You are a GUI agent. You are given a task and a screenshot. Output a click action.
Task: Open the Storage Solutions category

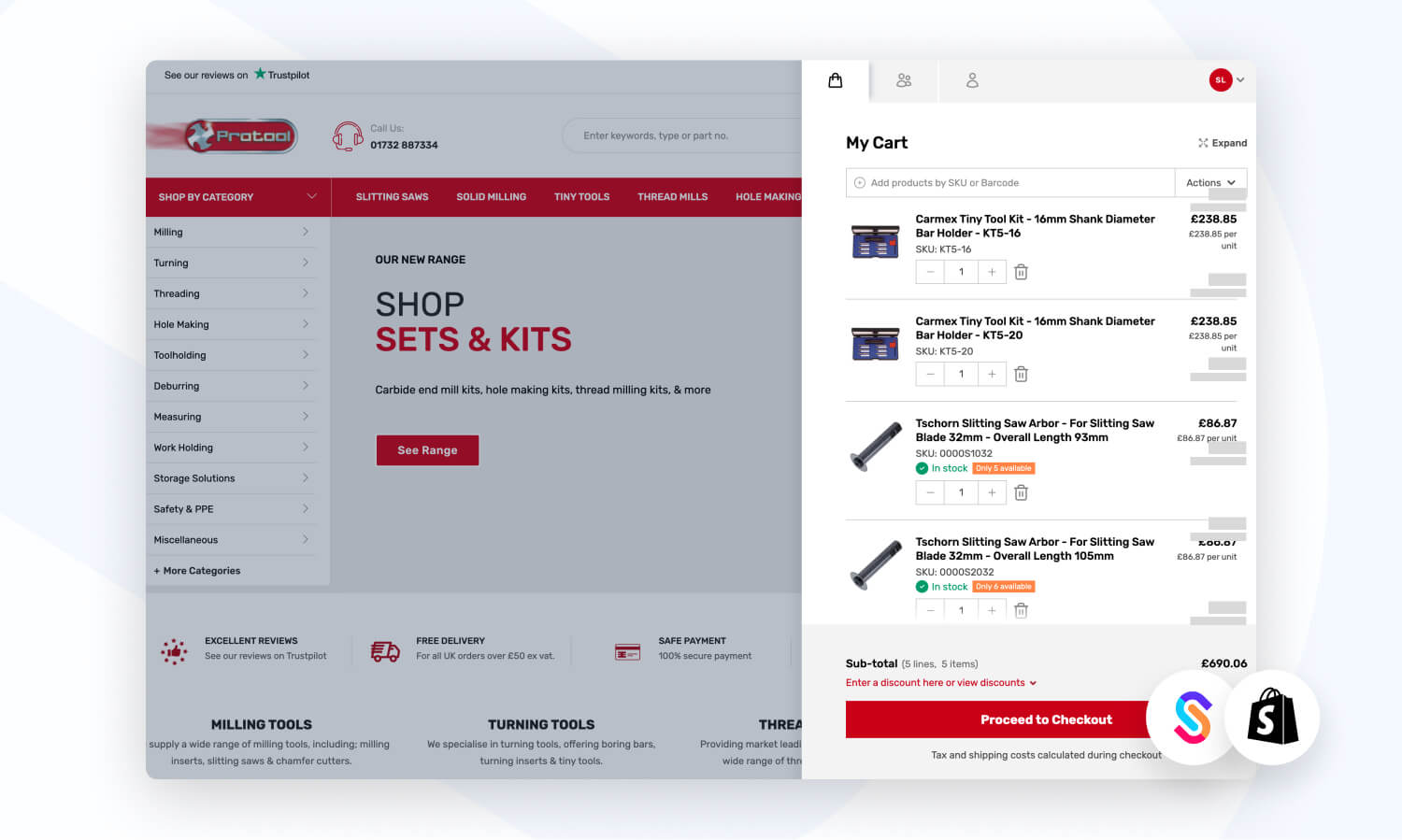point(231,478)
